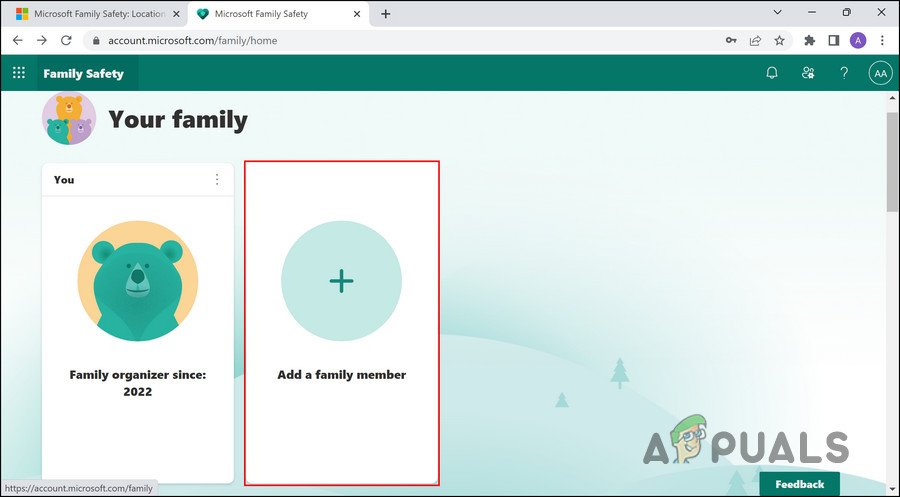This screenshot has width=900, height=497.
Task: Click the Your family heading
Action: tap(178, 119)
